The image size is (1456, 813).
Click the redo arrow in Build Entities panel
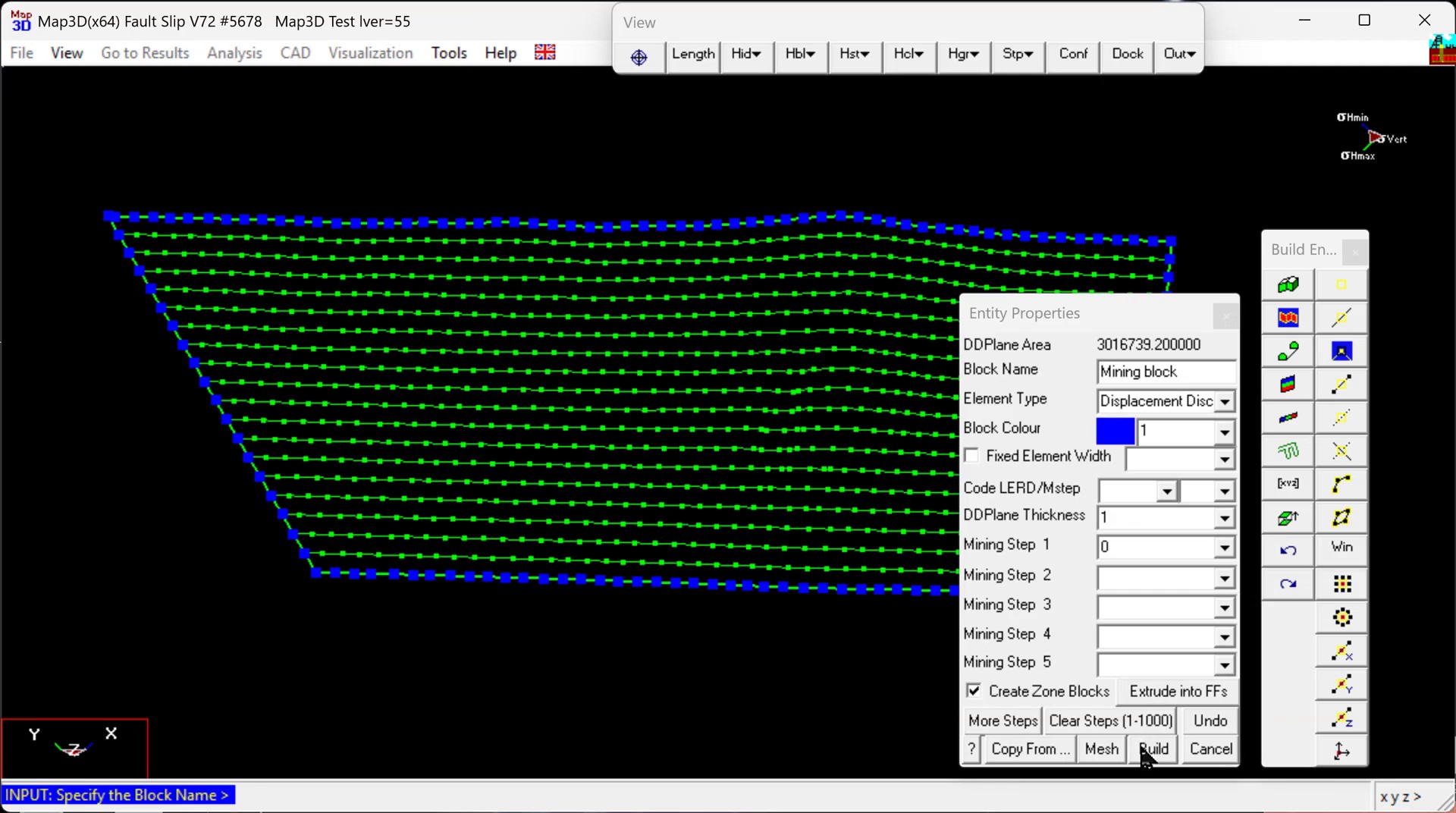(x=1288, y=584)
